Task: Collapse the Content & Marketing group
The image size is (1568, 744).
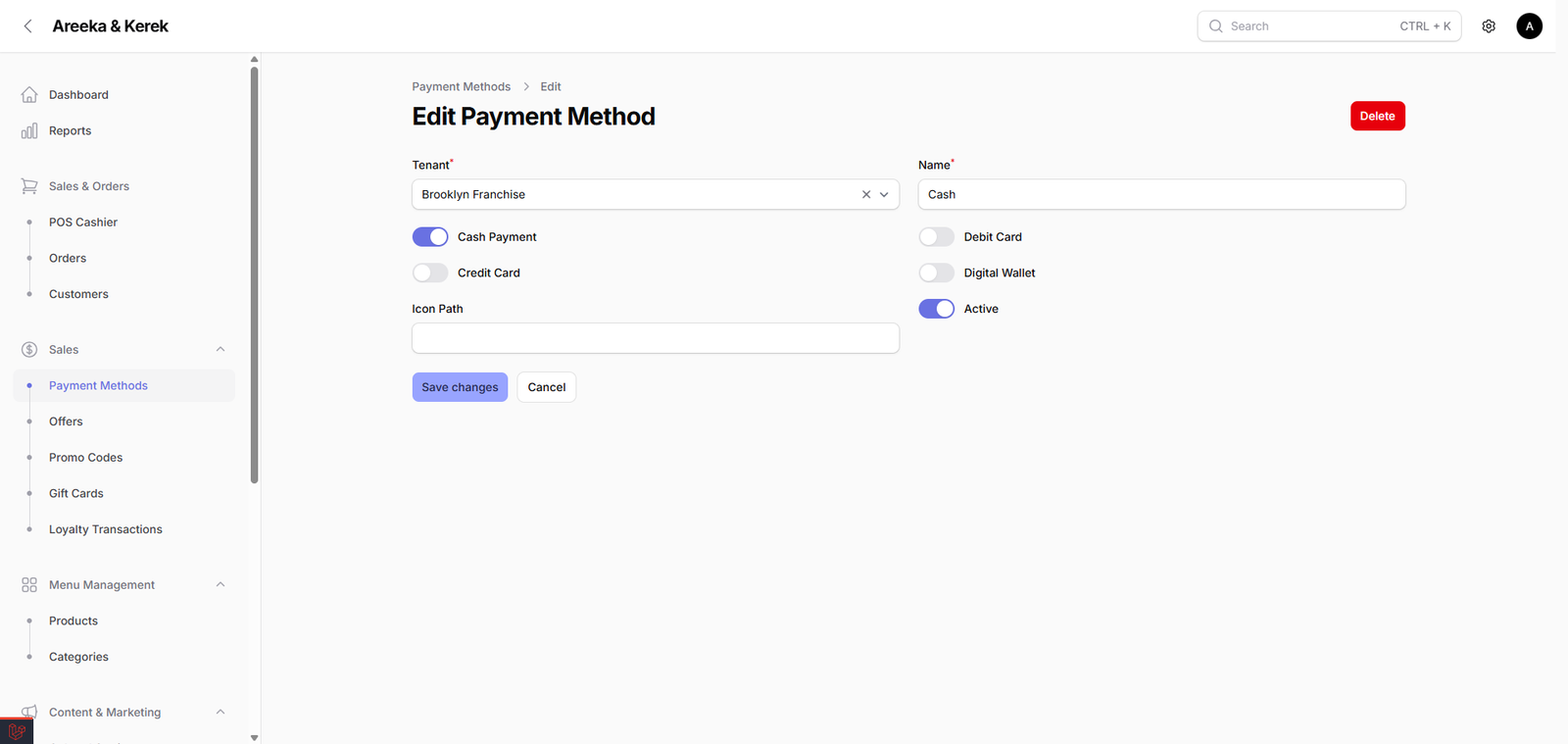Action: (220, 712)
